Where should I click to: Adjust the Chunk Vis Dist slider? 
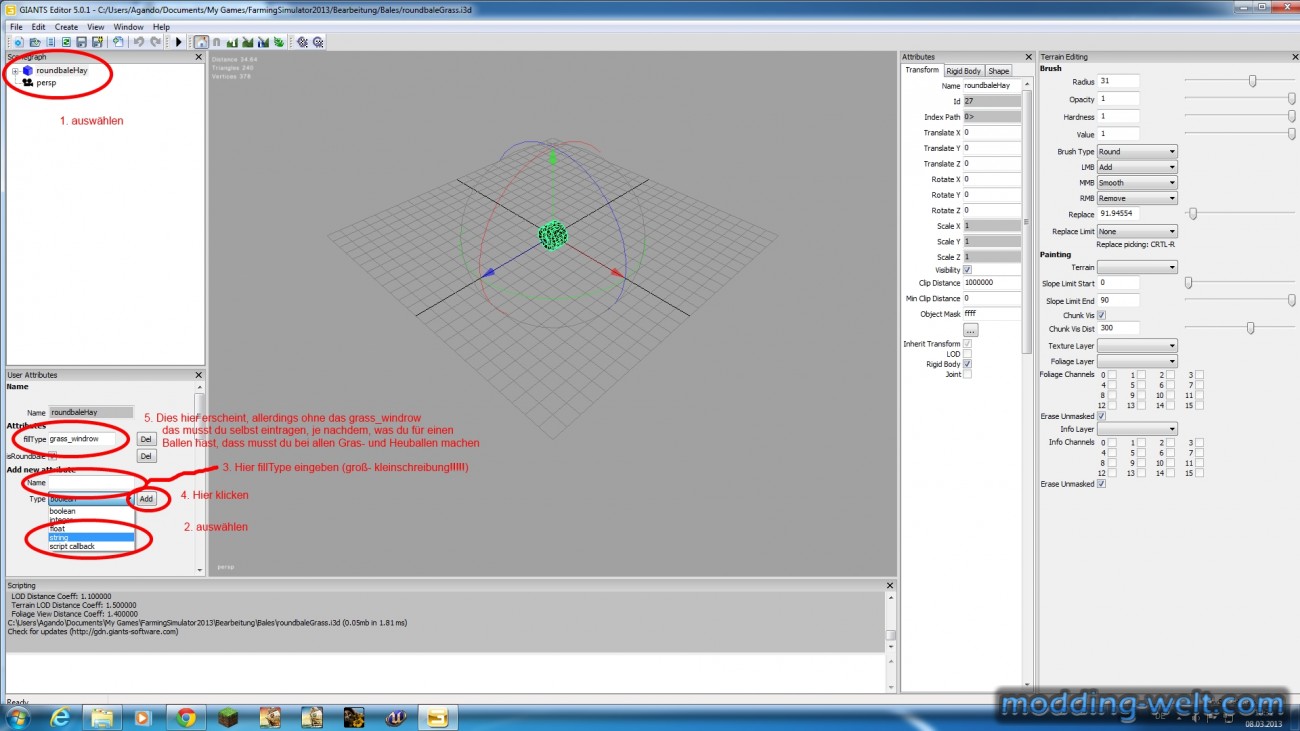(x=1250, y=327)
